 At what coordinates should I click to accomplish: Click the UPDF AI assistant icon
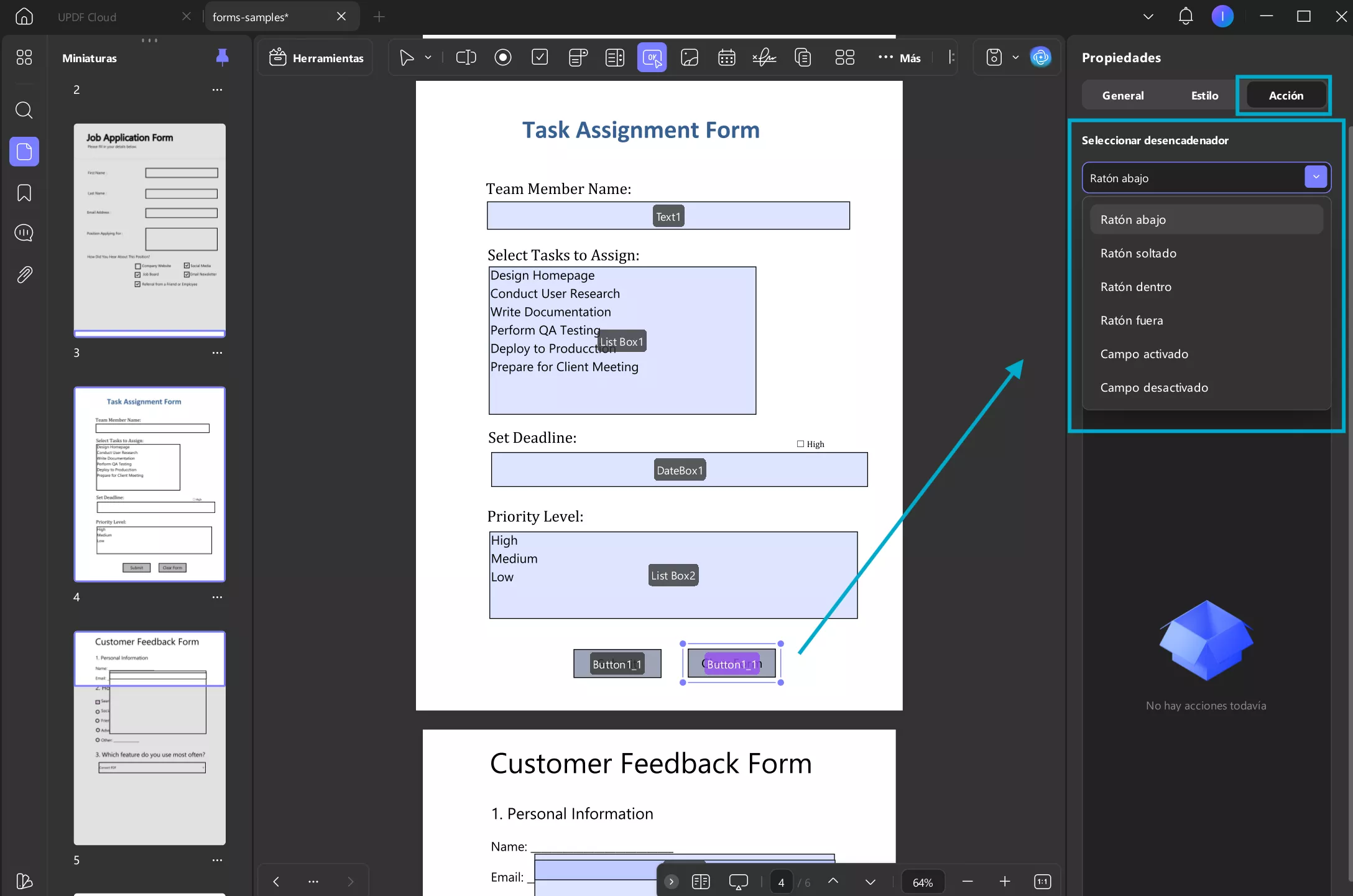1040,58
